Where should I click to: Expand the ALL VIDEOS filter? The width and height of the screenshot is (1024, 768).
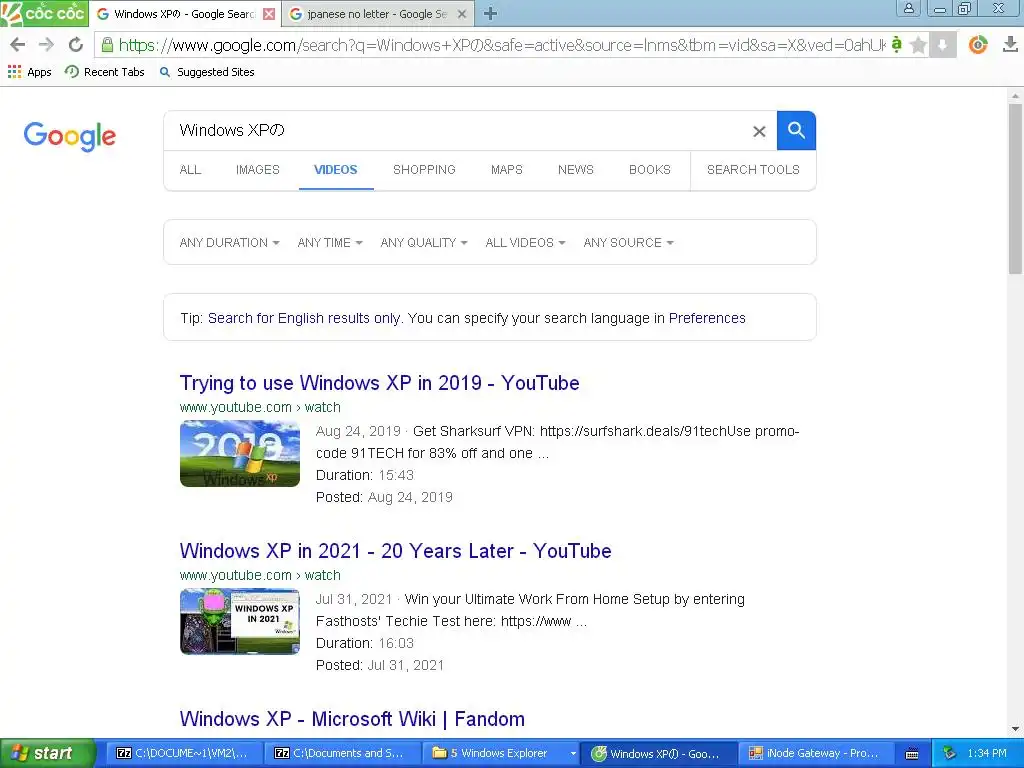pos(525,243)
